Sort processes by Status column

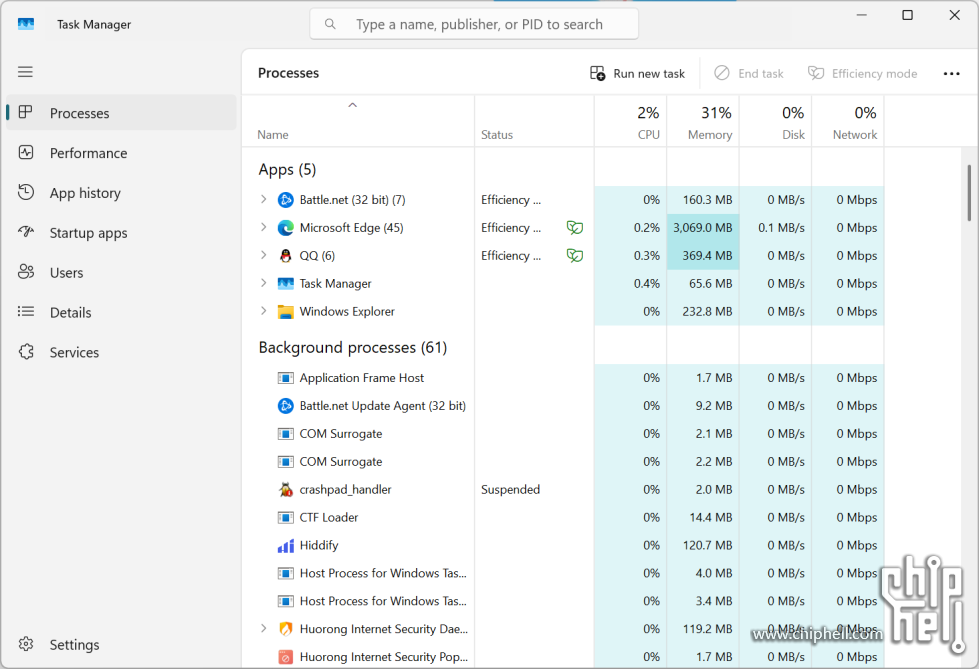point(534,121)
